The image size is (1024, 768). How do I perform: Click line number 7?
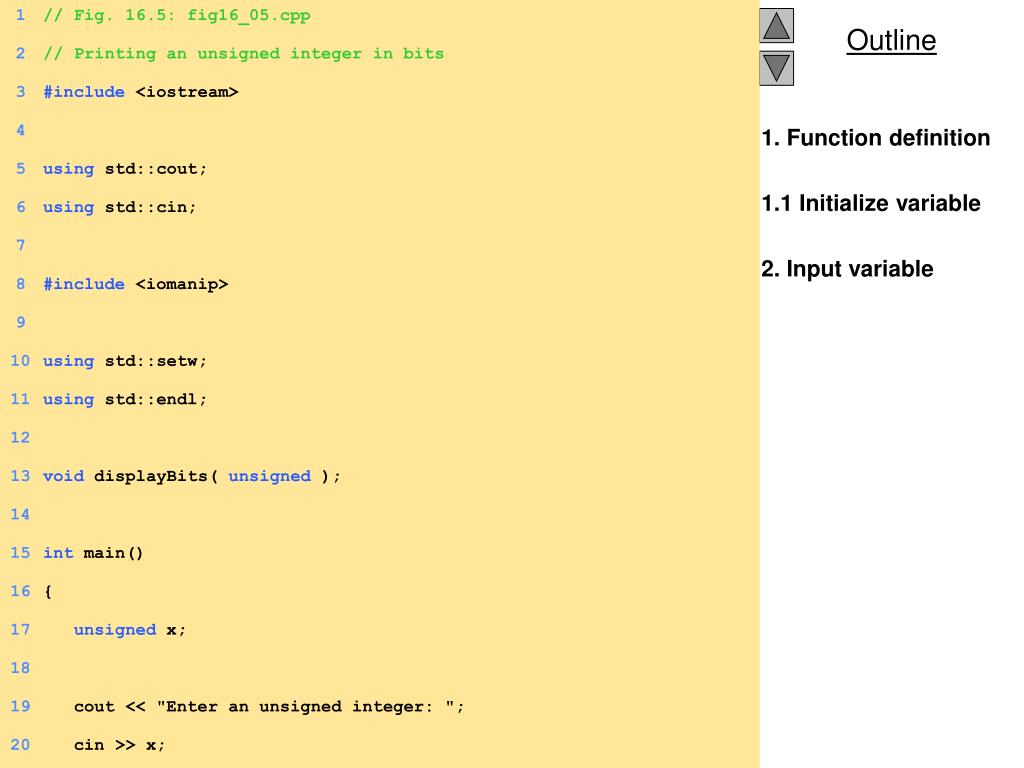pyautogui.click(x=20, y=246)
